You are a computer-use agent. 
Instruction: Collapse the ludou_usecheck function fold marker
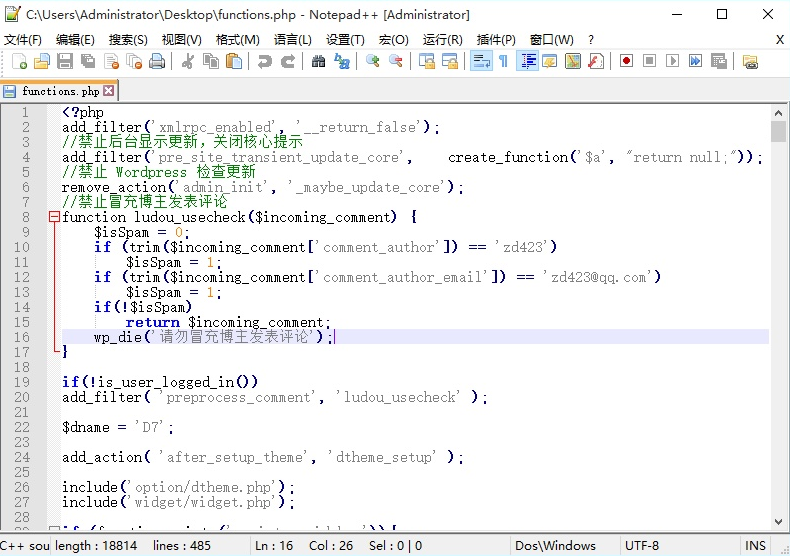pyautogui.click(x=54, y=217)
